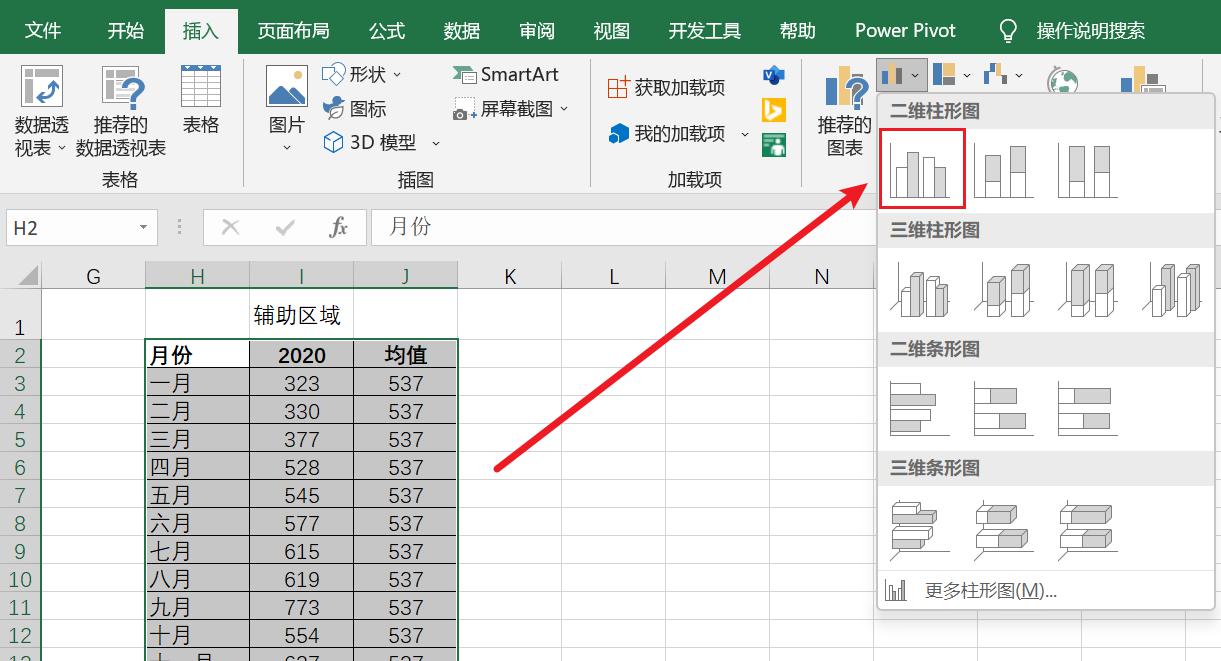The image size is (1221, 661).
Task: Click cell with value 773
Action: (301, 607)
